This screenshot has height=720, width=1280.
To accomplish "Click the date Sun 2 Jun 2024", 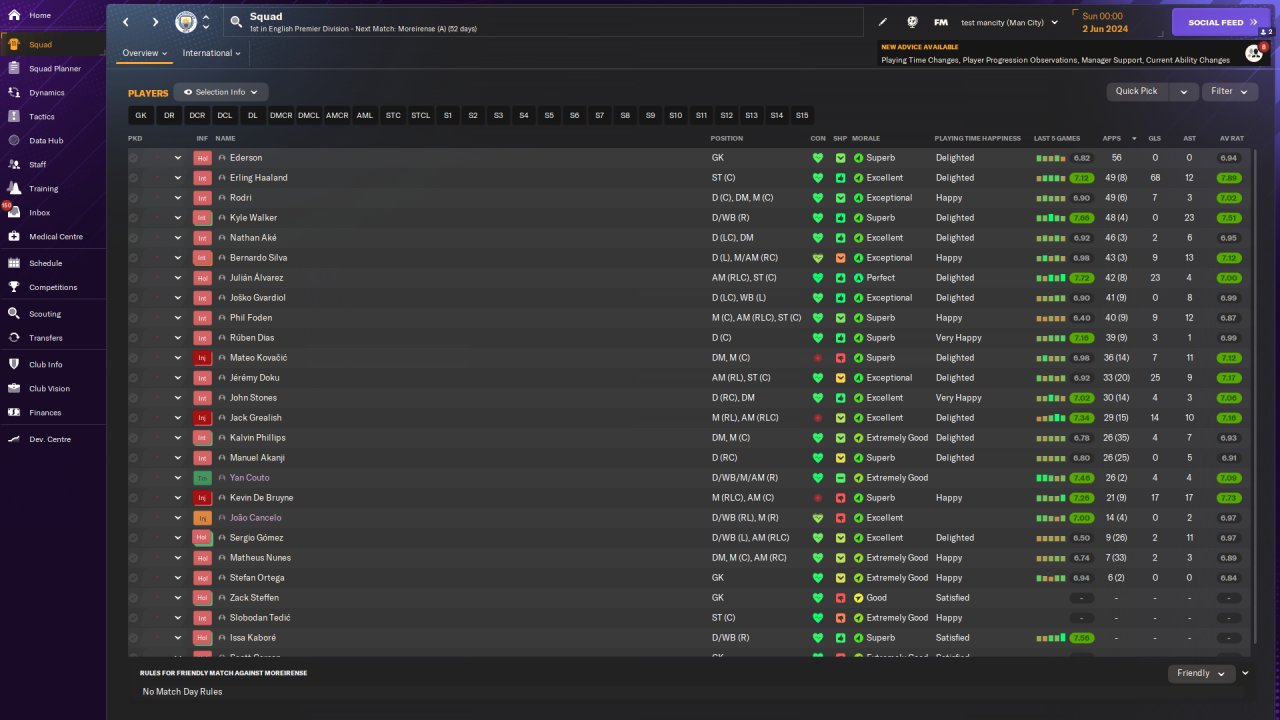I will [1104, 22].
